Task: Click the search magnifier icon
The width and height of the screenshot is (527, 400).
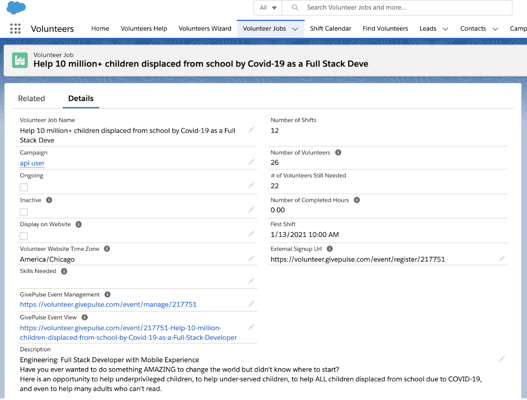Action: tap(295, 7)
